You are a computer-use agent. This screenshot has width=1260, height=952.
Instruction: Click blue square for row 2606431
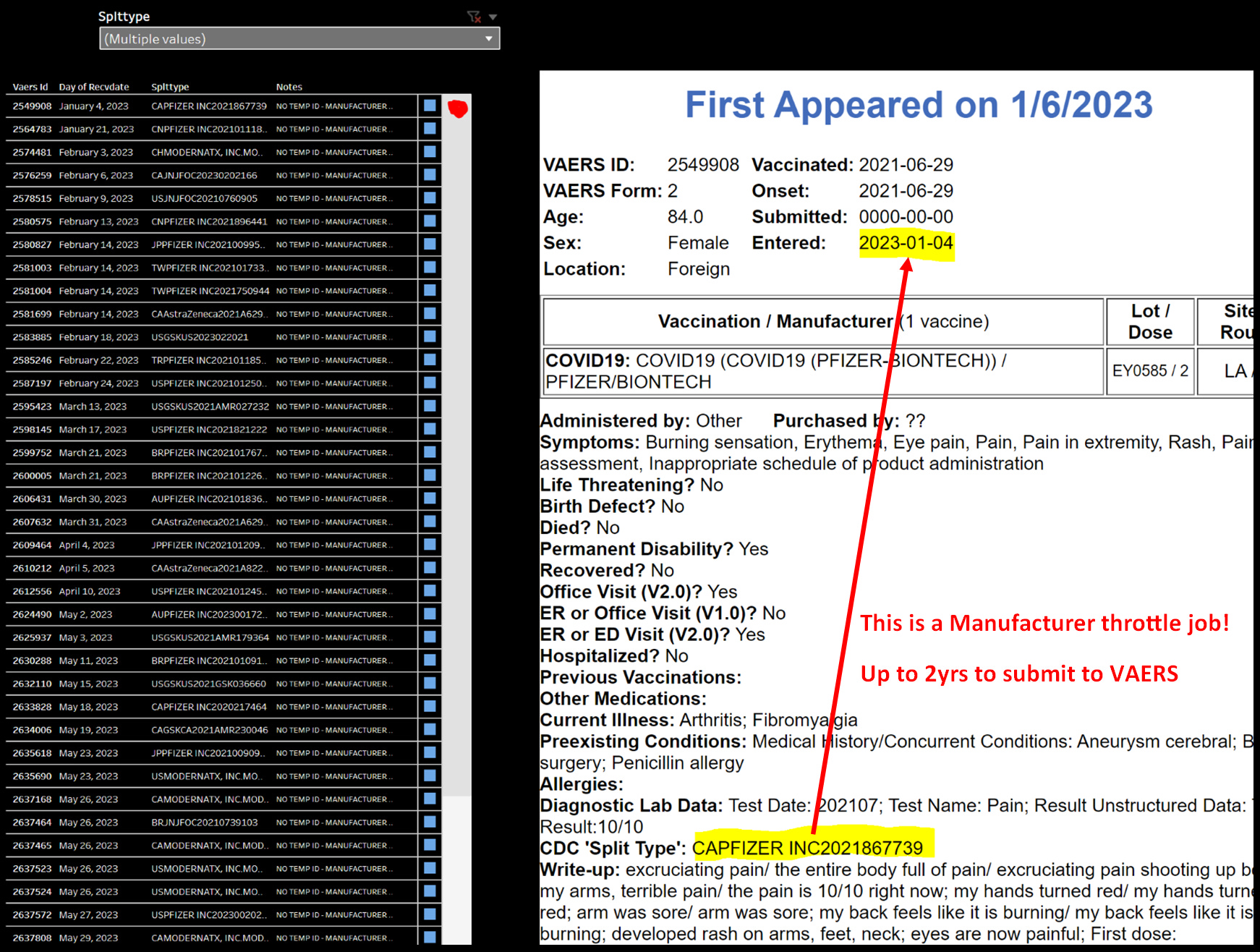[x=430, y=499]
